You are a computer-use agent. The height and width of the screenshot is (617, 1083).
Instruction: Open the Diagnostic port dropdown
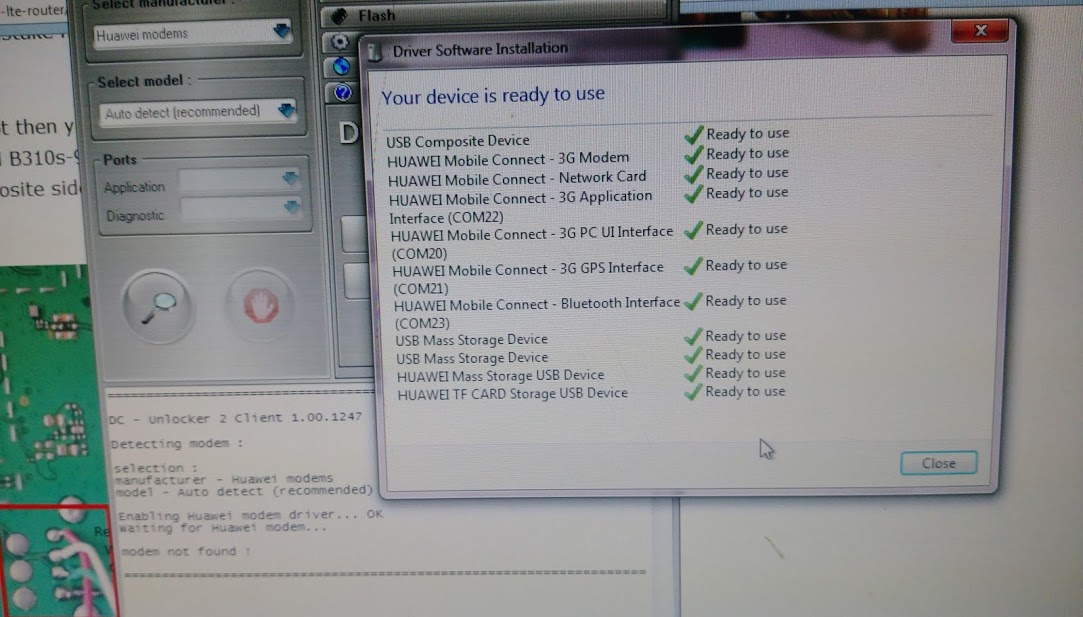(x=292, y=207)
